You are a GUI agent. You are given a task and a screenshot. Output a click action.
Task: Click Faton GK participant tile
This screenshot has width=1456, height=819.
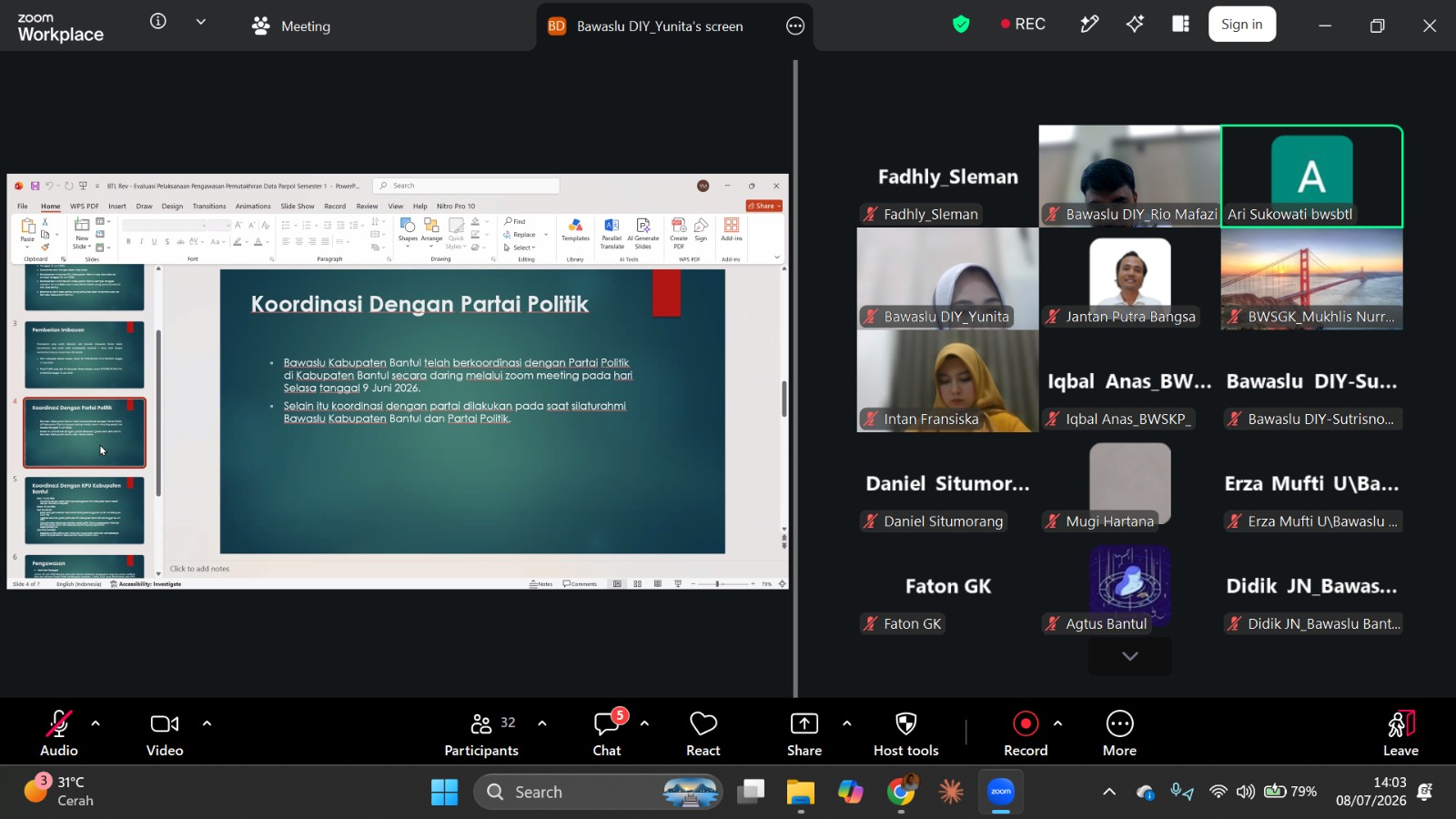pyautogui.click(x=948, y=586)
